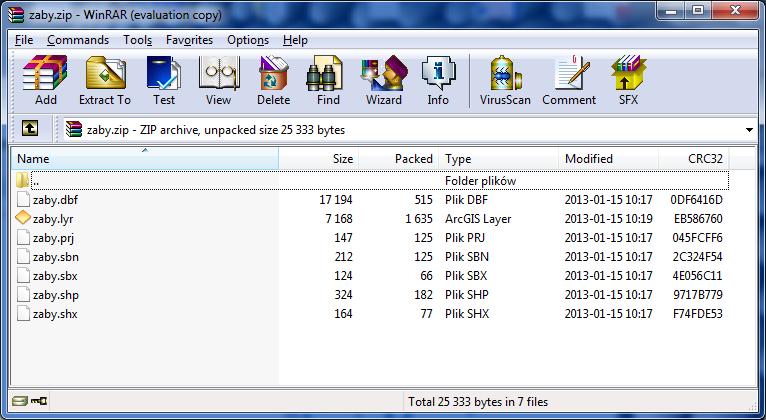Click the key icon in status bar
The height and width of the screenshot is (420, 766).
pyautogui.click(x=39, y=401)
